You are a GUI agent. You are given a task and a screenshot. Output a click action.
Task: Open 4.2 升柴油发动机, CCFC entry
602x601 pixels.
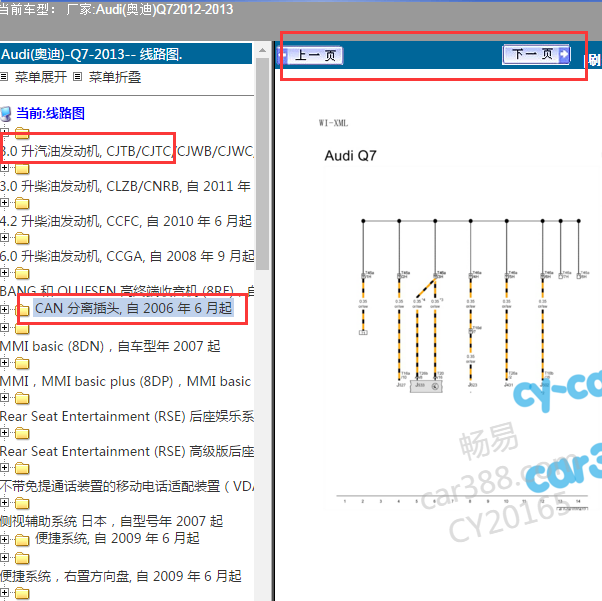point(126,221)
